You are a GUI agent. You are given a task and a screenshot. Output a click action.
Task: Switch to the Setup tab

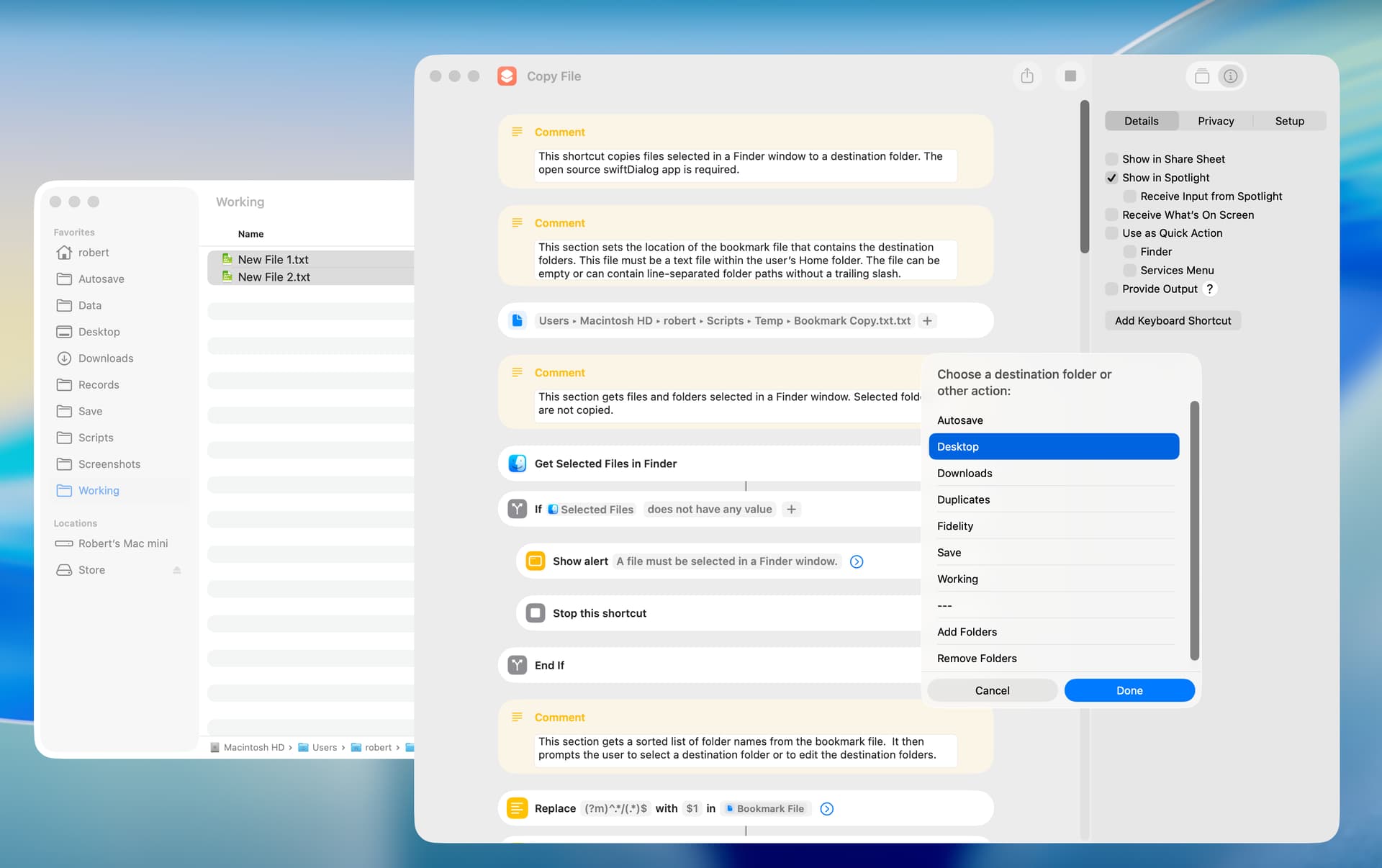(x=1289, y=121)
